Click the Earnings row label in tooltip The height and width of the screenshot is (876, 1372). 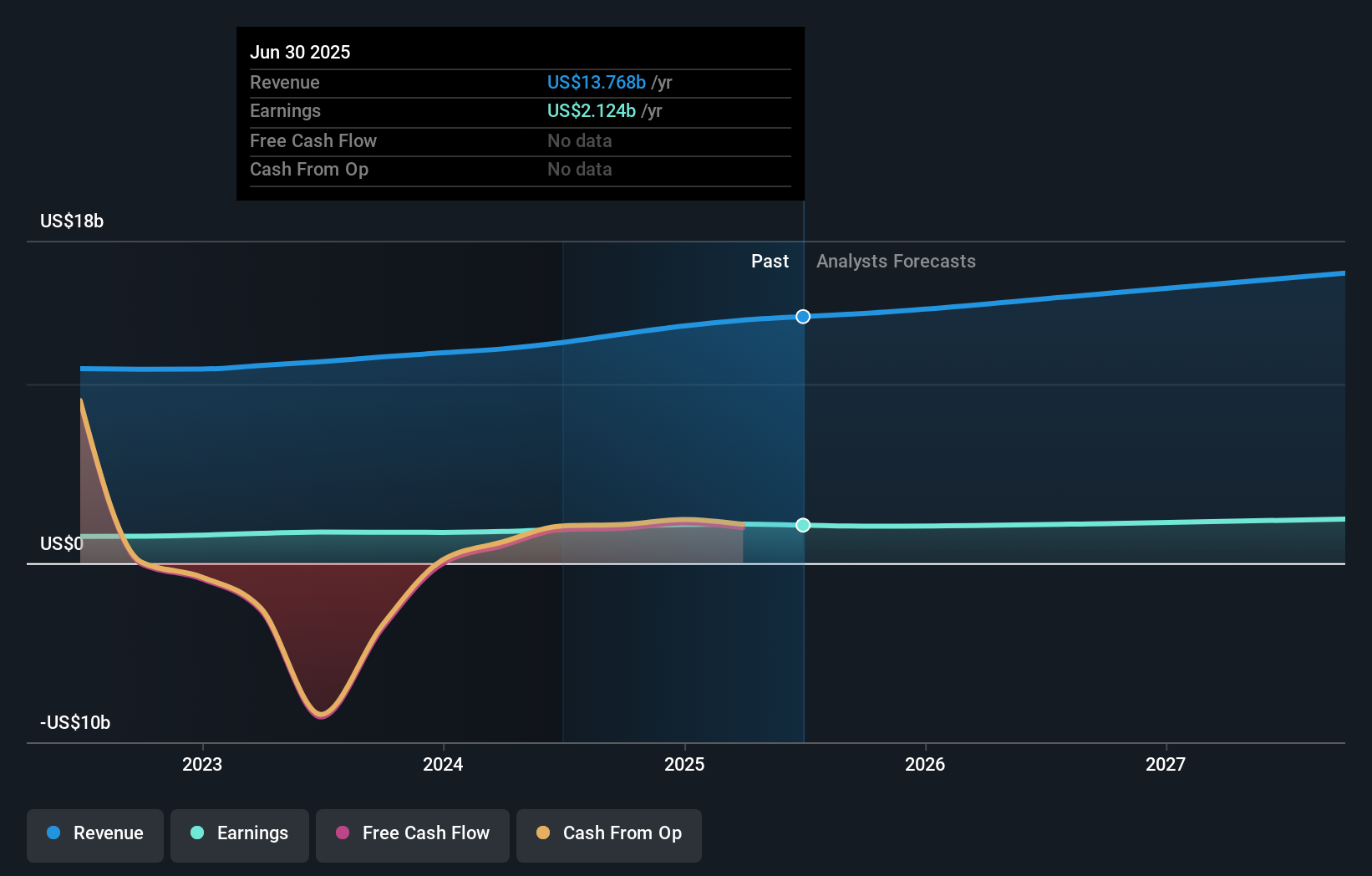pyautogui.click(x=285, y=110)
